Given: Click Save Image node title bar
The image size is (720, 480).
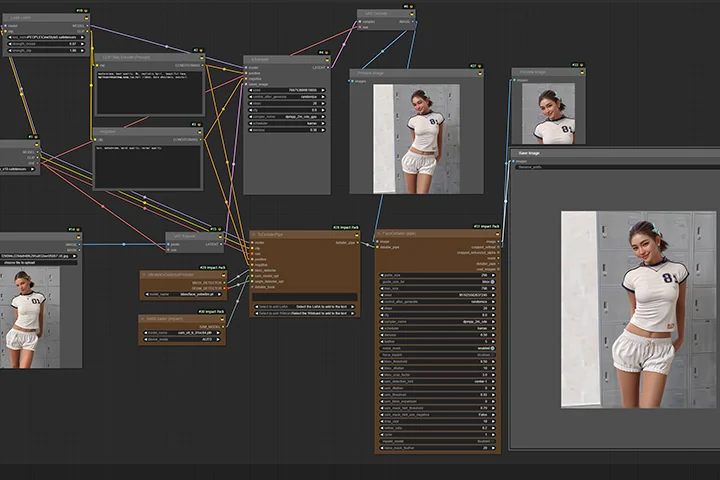Looking at the screenshot, I should (x=615, y=153).
